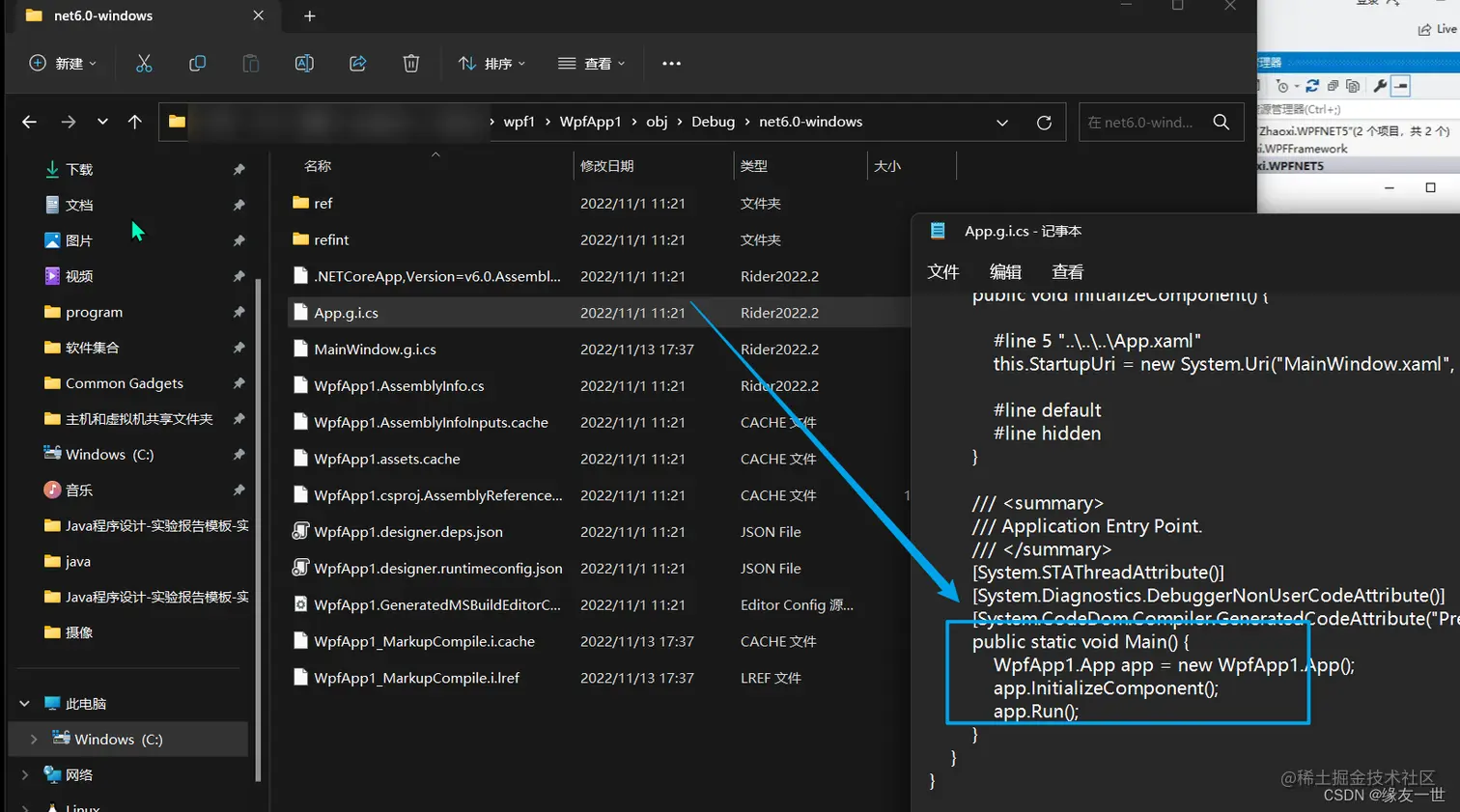Open 图片 in the navigation pane

79,240
